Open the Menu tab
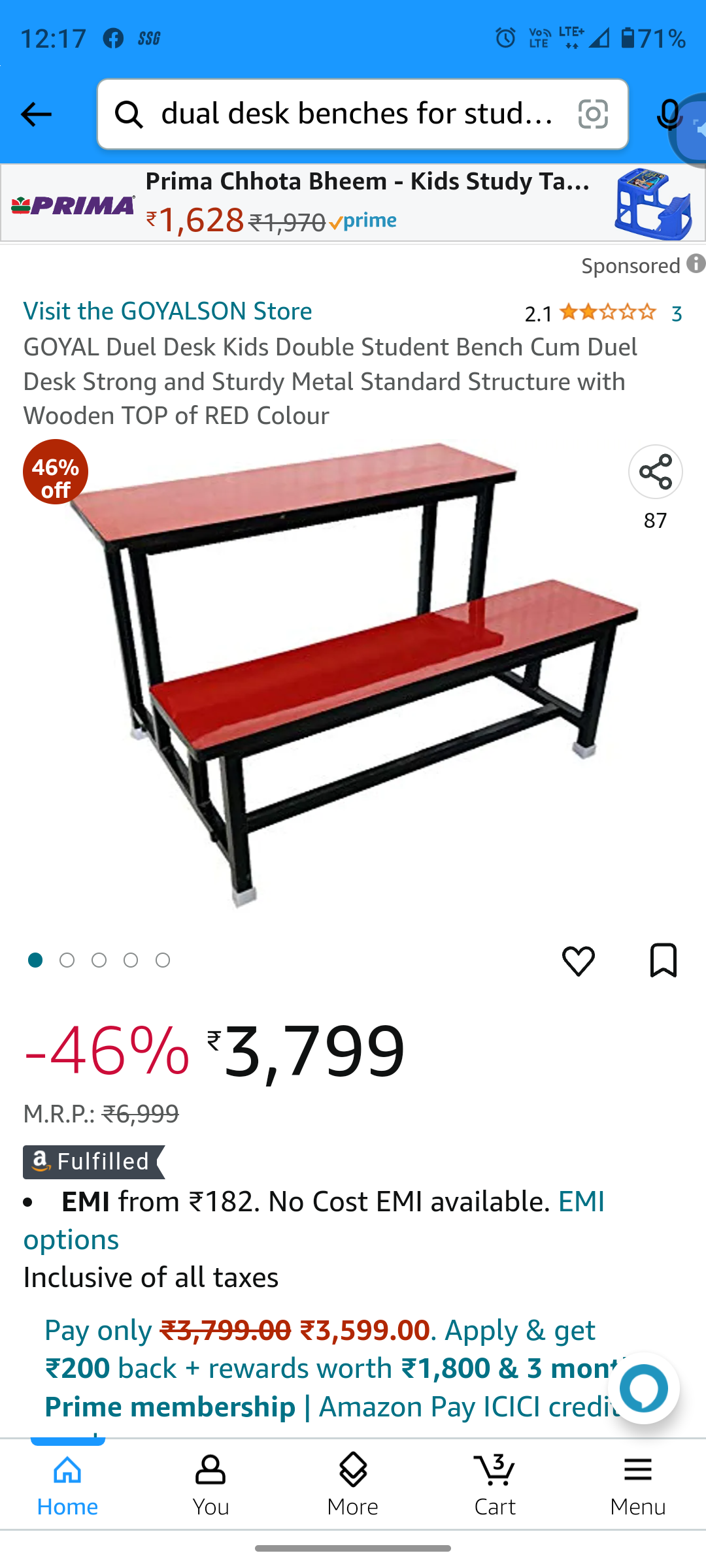This screenshot has width=706, height=1568. coord(637,1484)
